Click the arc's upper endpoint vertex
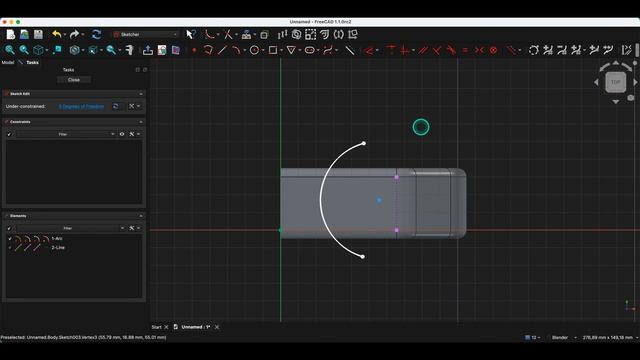The width and height of the screenshot is (640, 360). [364, 143]
